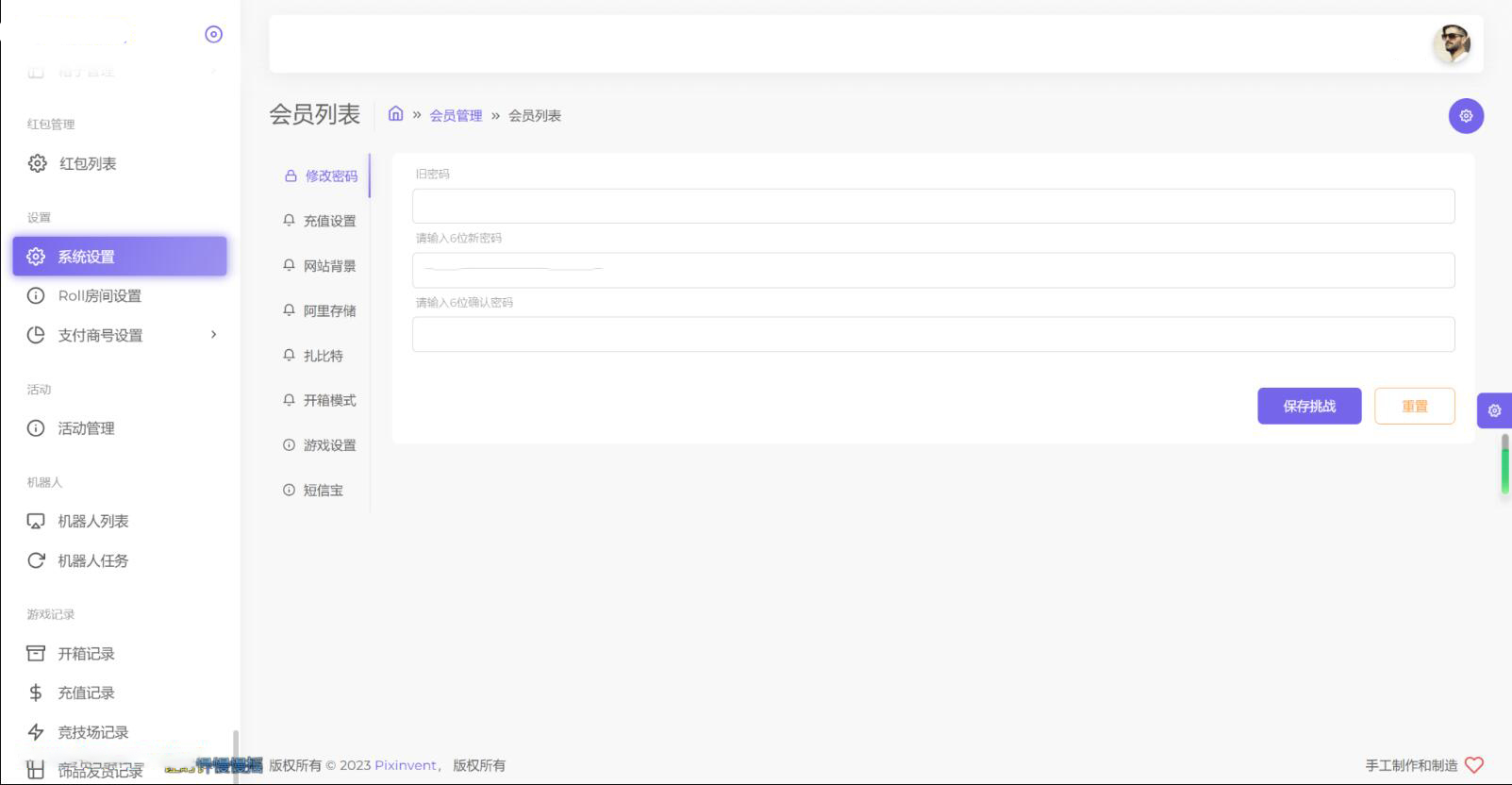Click the bell icon beside 阿里存储
Screen dimensions: 1512x785
click(x=289, y=309)
